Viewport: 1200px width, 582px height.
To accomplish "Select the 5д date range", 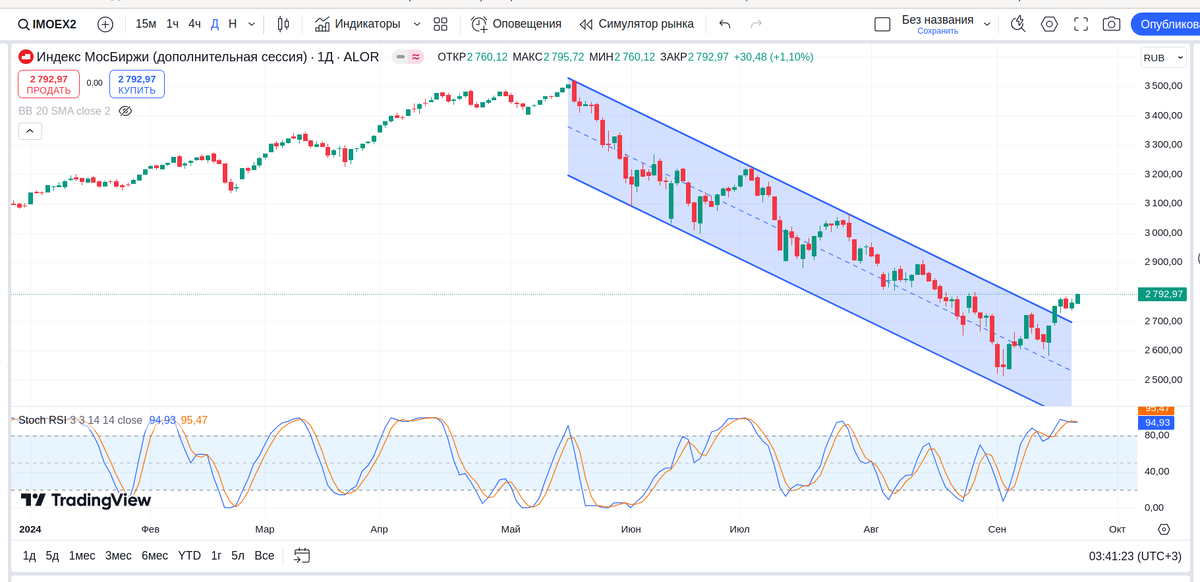I will 52,555.
